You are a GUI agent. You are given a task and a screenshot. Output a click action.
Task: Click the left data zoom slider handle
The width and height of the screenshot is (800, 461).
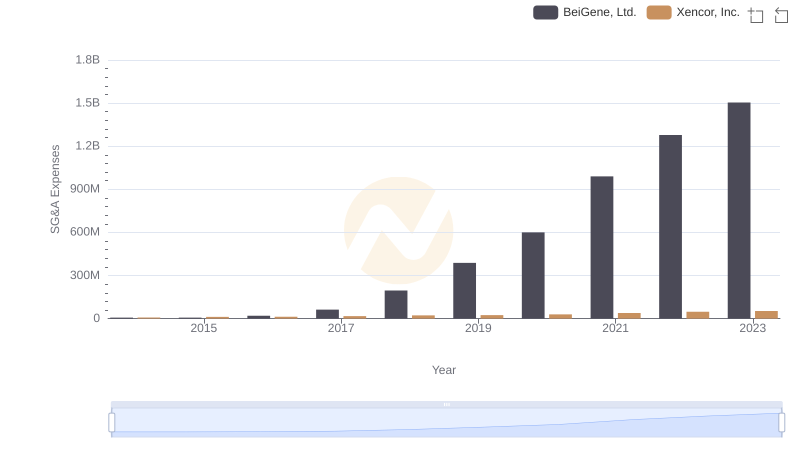pyautogui.click(x=112, y=422)
